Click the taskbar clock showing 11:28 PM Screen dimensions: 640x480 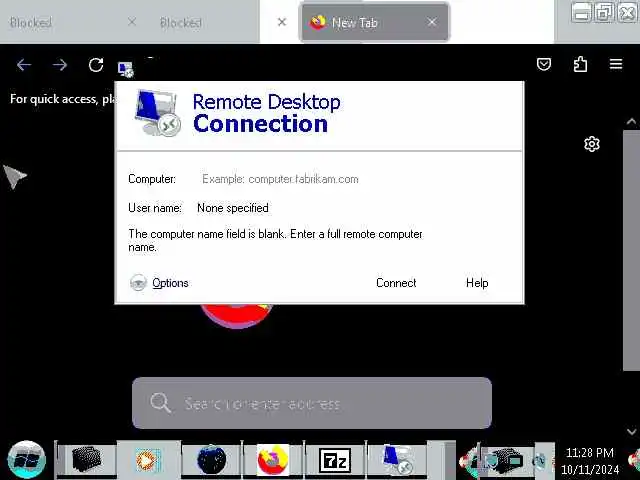pyautogui.click(x=590, y=461)
